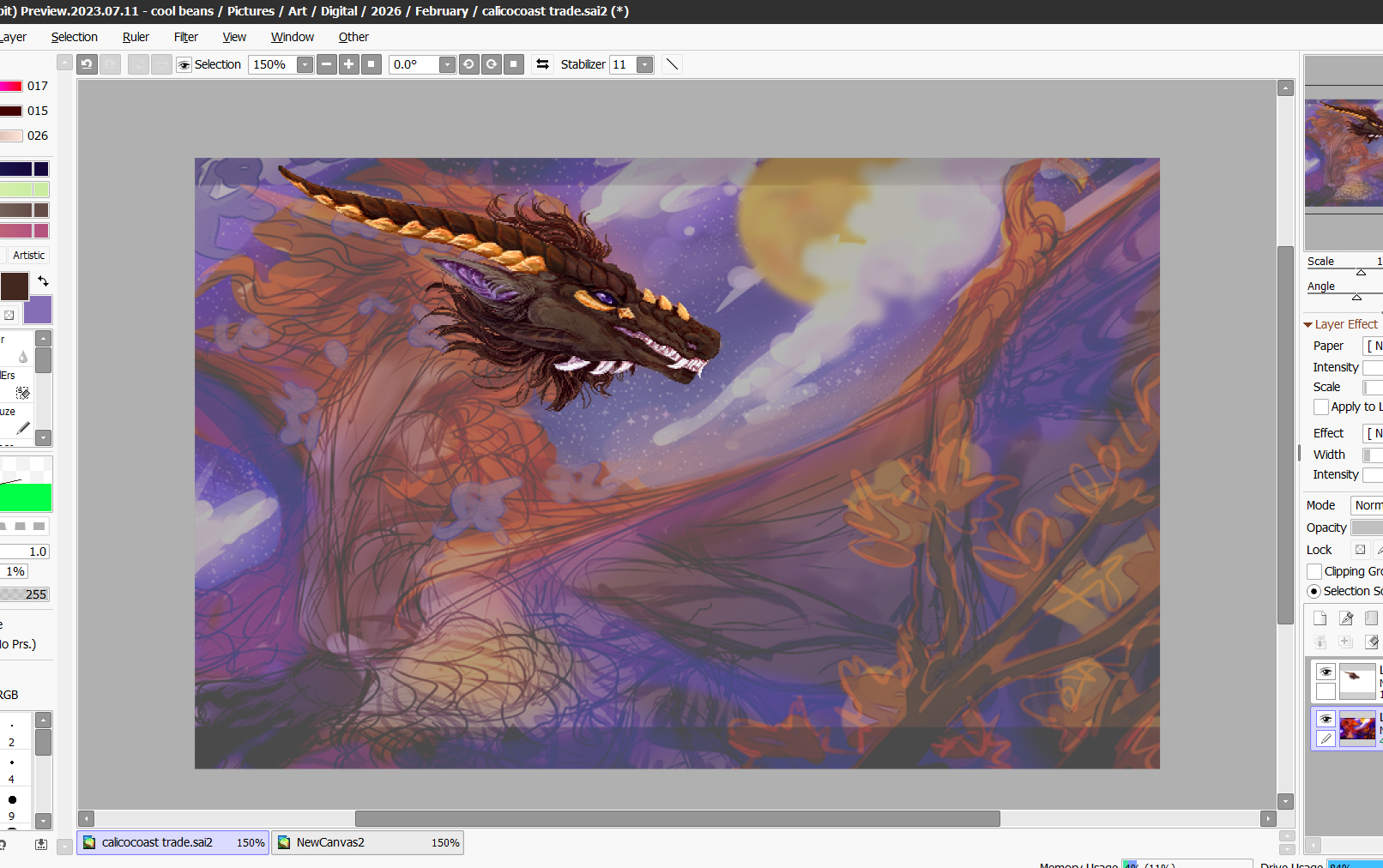Open the Stabilizer value dropdown
The width and height of the screenshot is (1383, 868).
(x=644, y=64)
